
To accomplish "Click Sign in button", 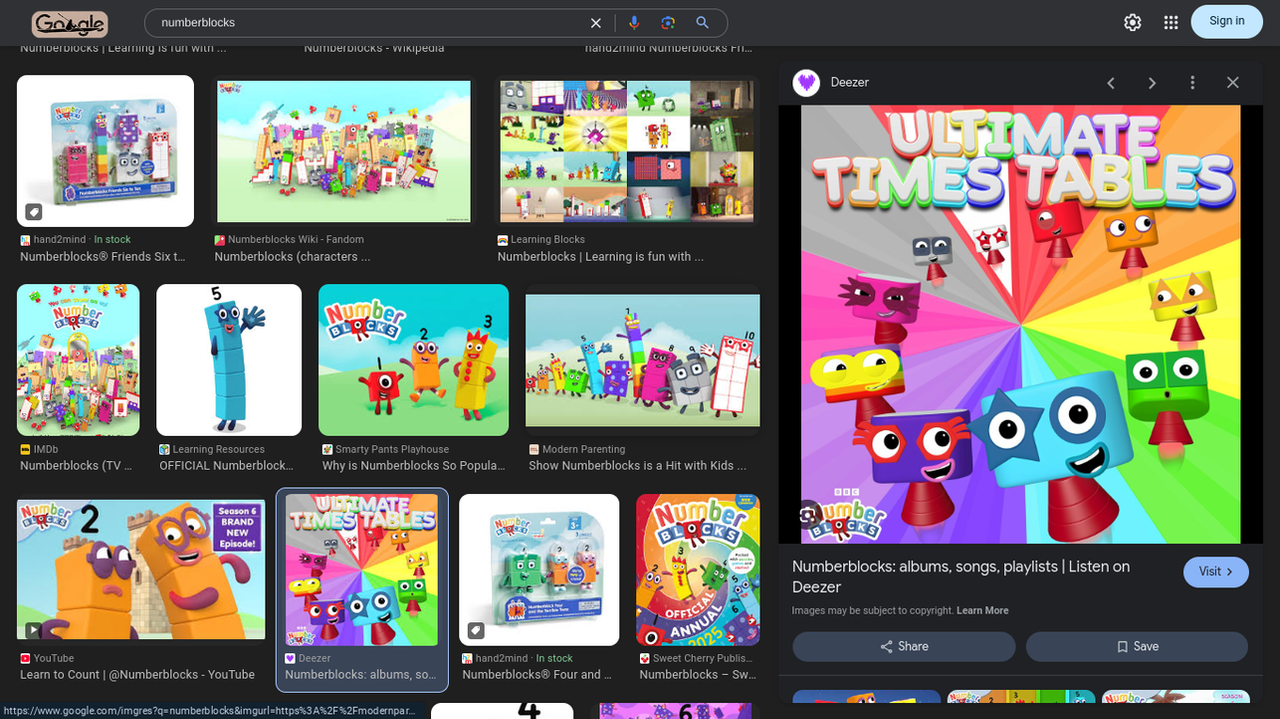I will click(x=1227, y=21).
